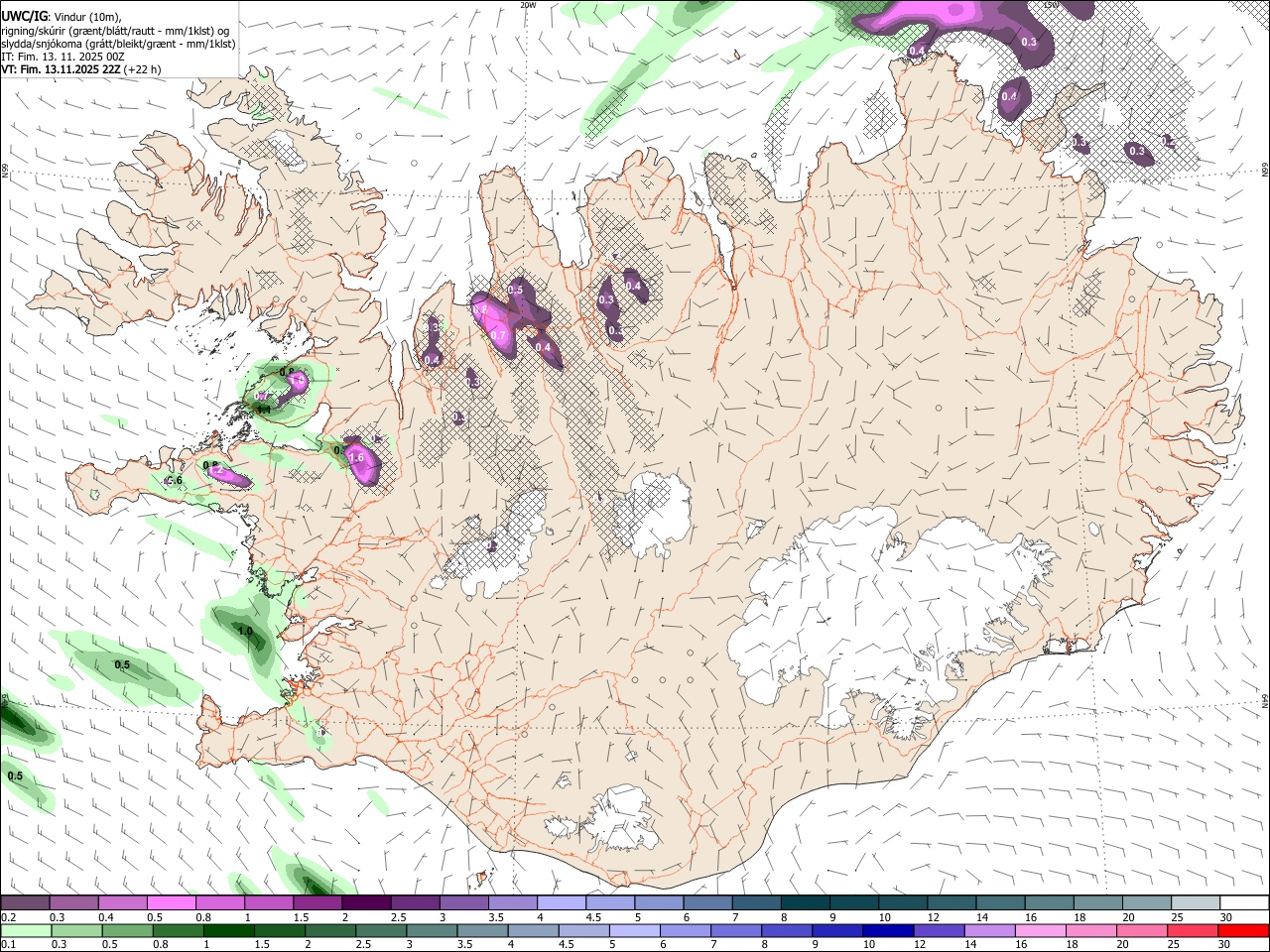This screenshot has height=952, width=1270.
Task: Click the bright red 30 swatch on rain scale
Action: pos(1242,931)
